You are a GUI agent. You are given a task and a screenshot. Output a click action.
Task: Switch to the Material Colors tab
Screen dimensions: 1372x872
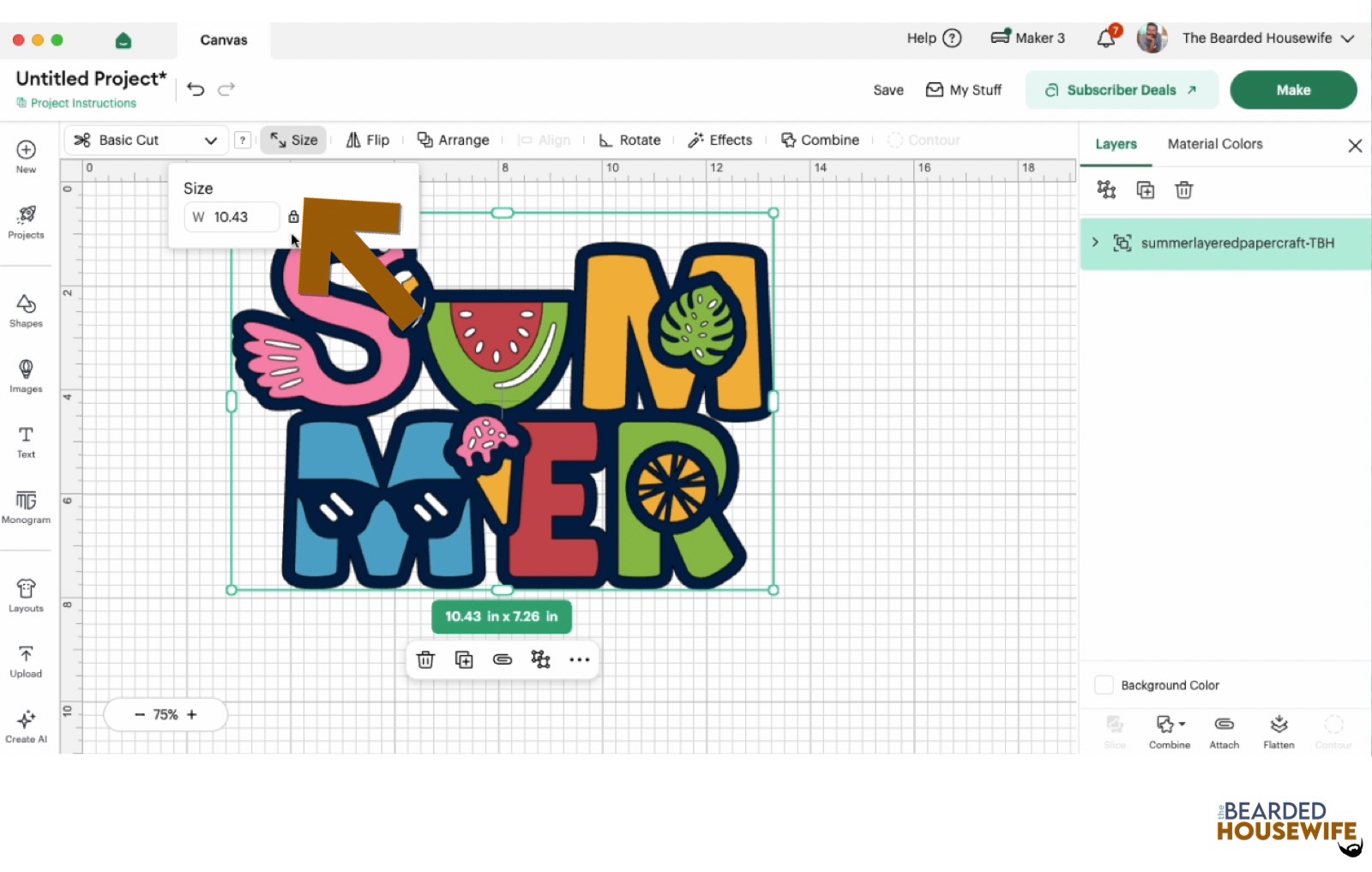(x=1215, y=144)
